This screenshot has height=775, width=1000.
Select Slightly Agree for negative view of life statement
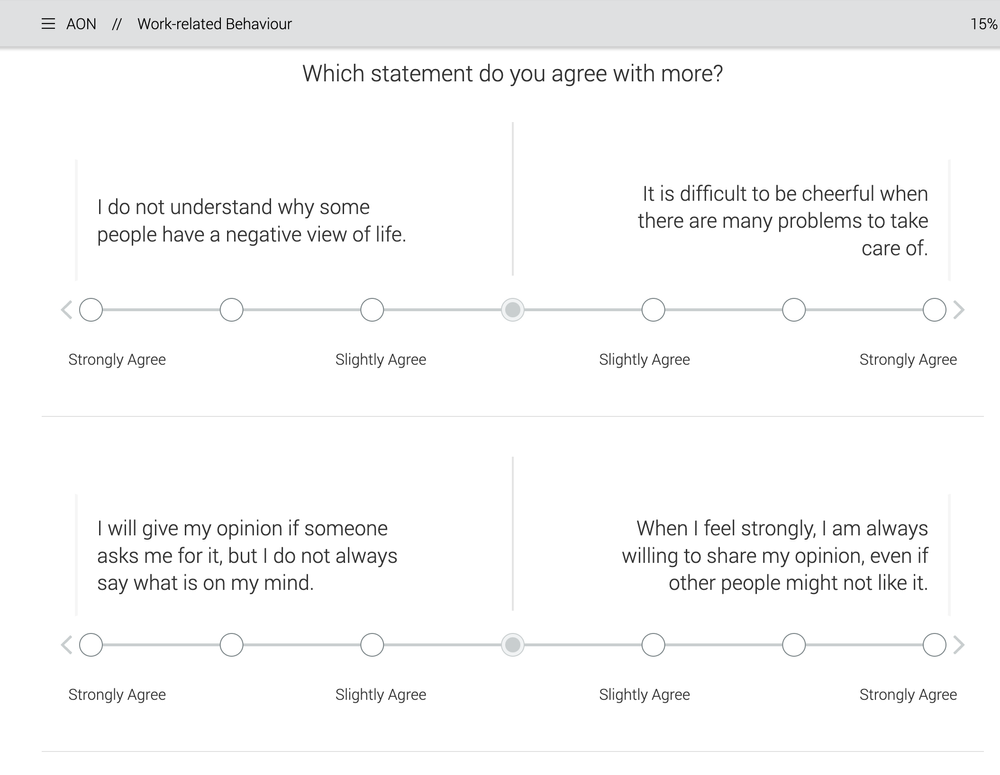[372, 310]
